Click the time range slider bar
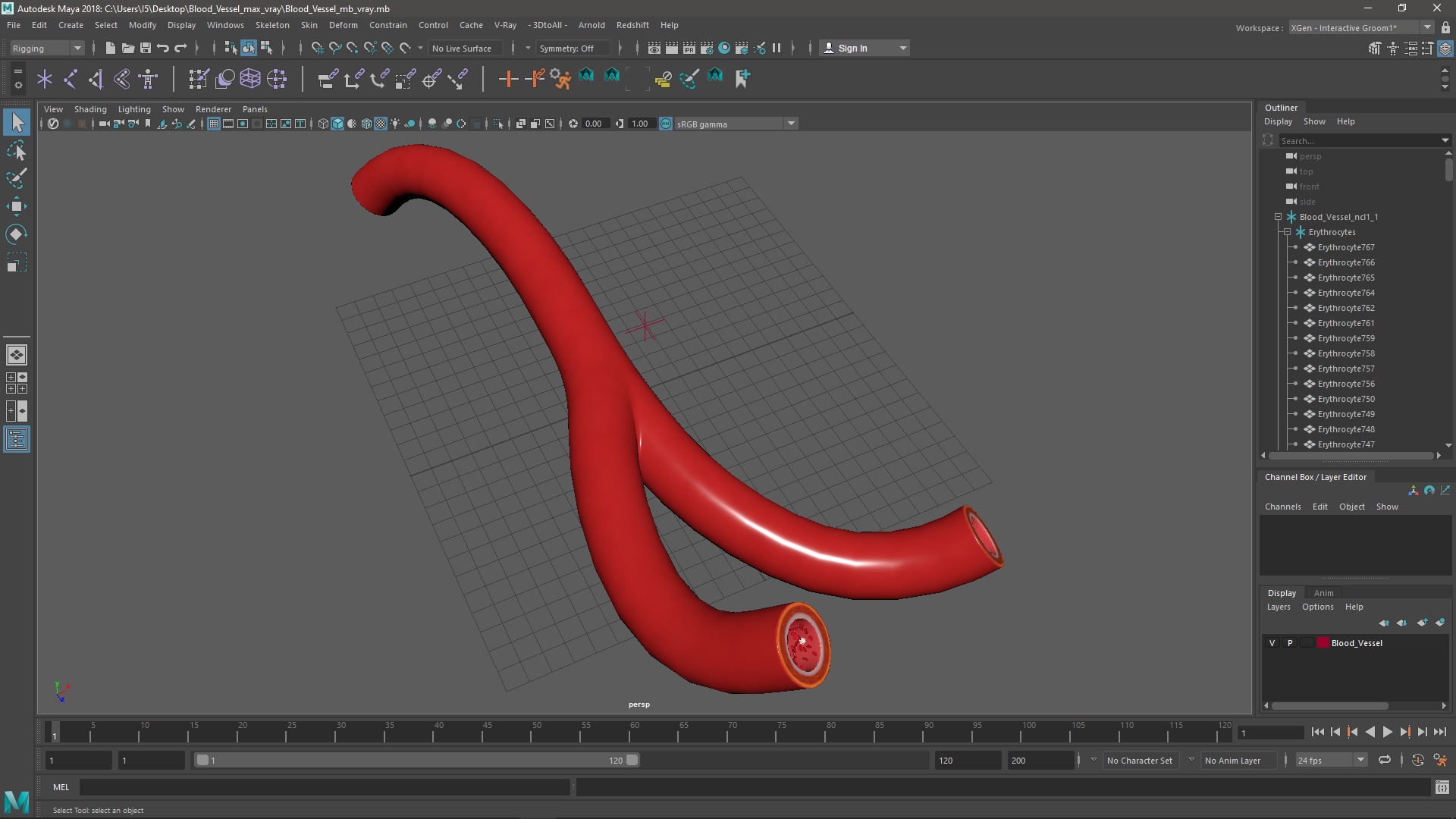 [417, 760]
